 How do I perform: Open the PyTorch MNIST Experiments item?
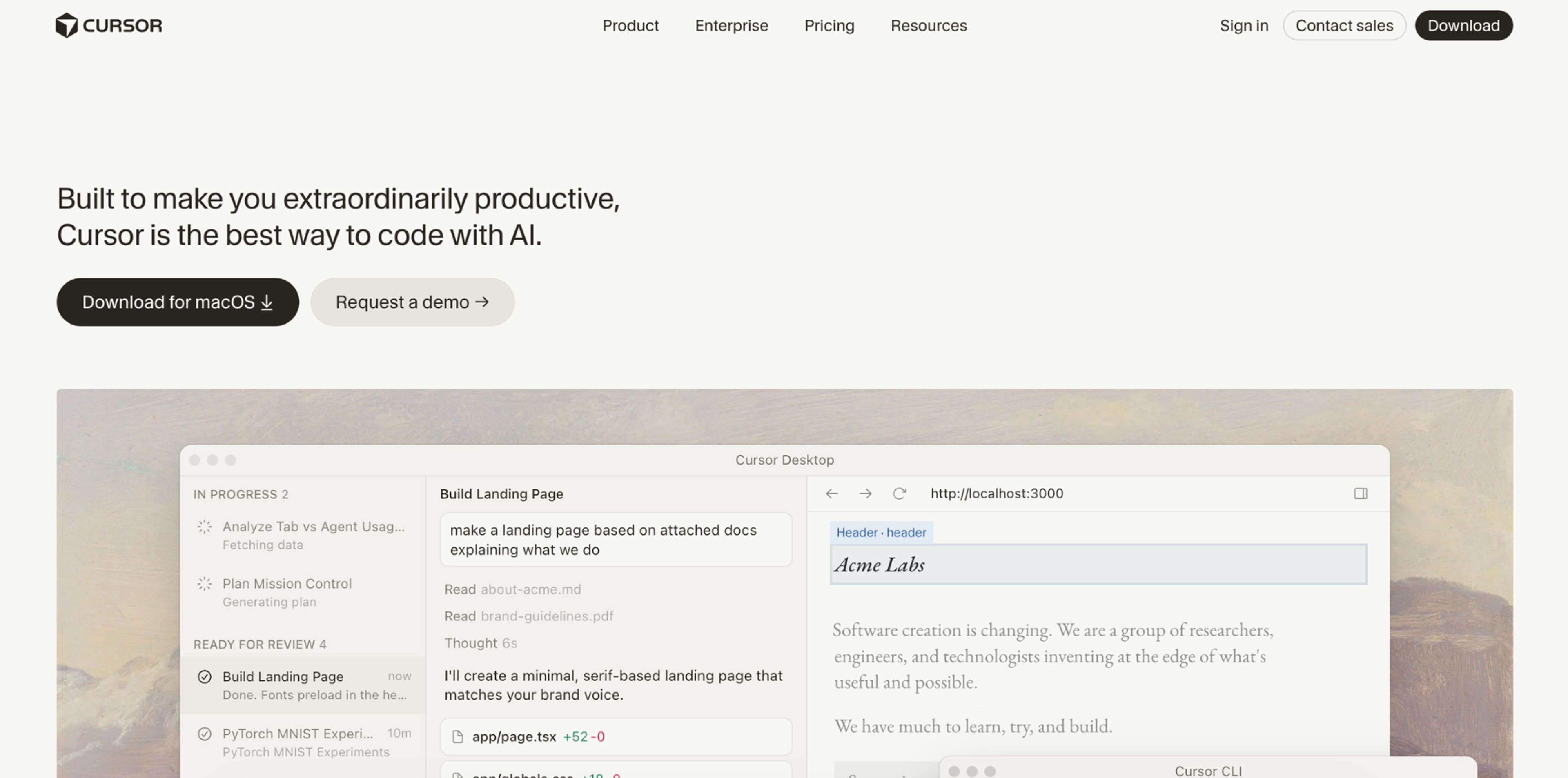[x=303, y=742]
